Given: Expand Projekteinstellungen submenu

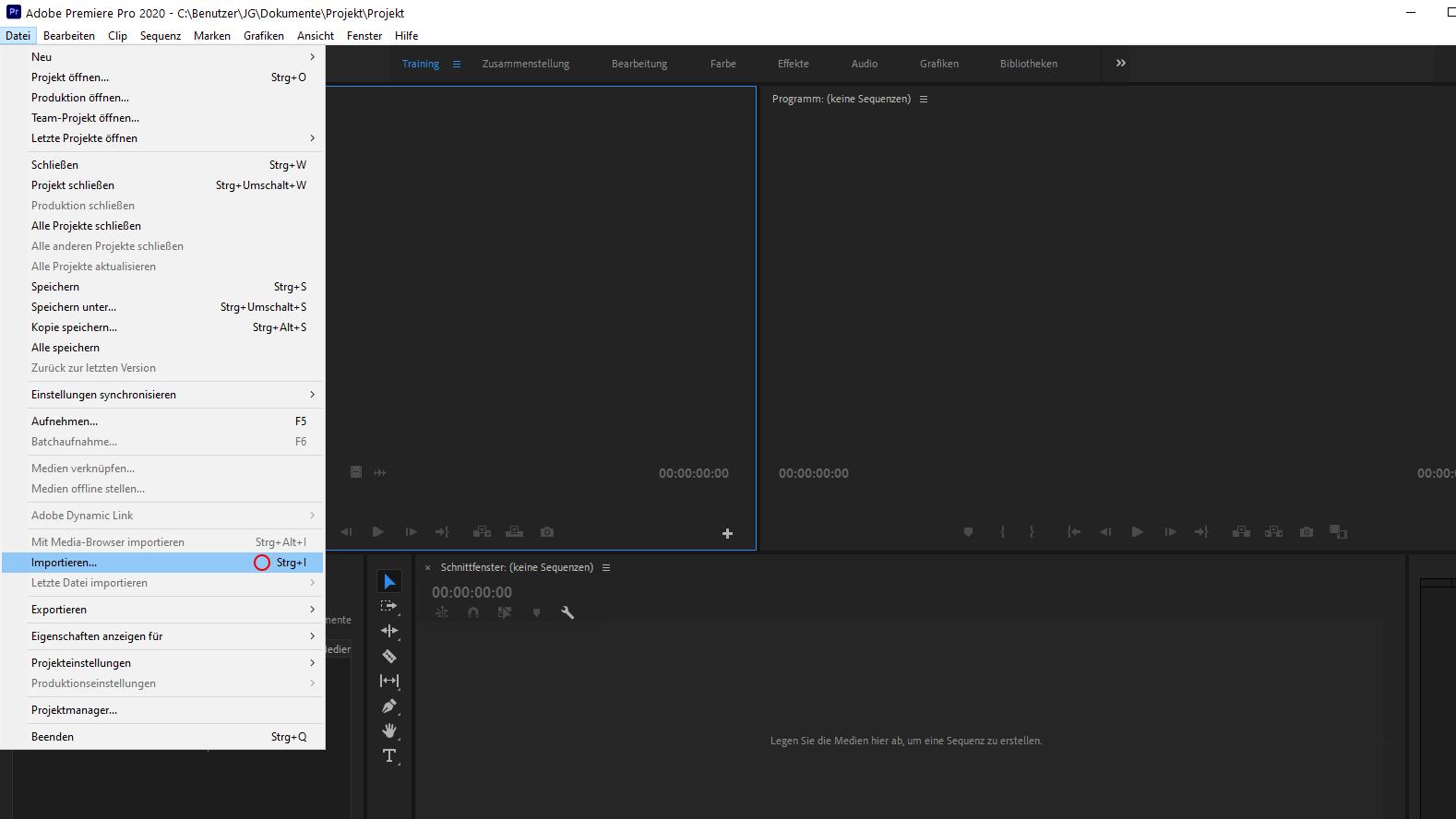Looking at the screenshot, I should 162,663.
